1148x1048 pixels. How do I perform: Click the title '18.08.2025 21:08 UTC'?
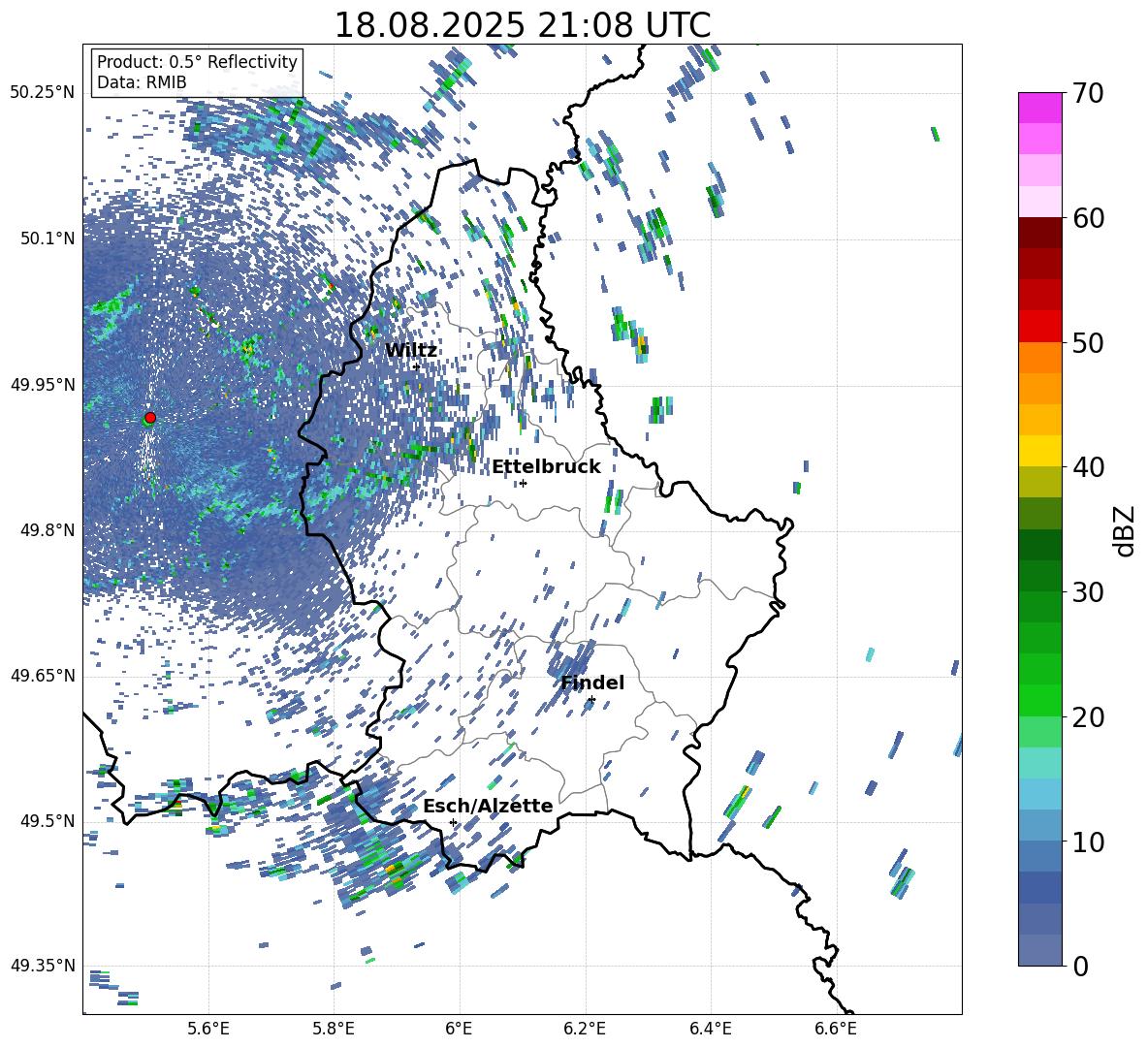523,25
